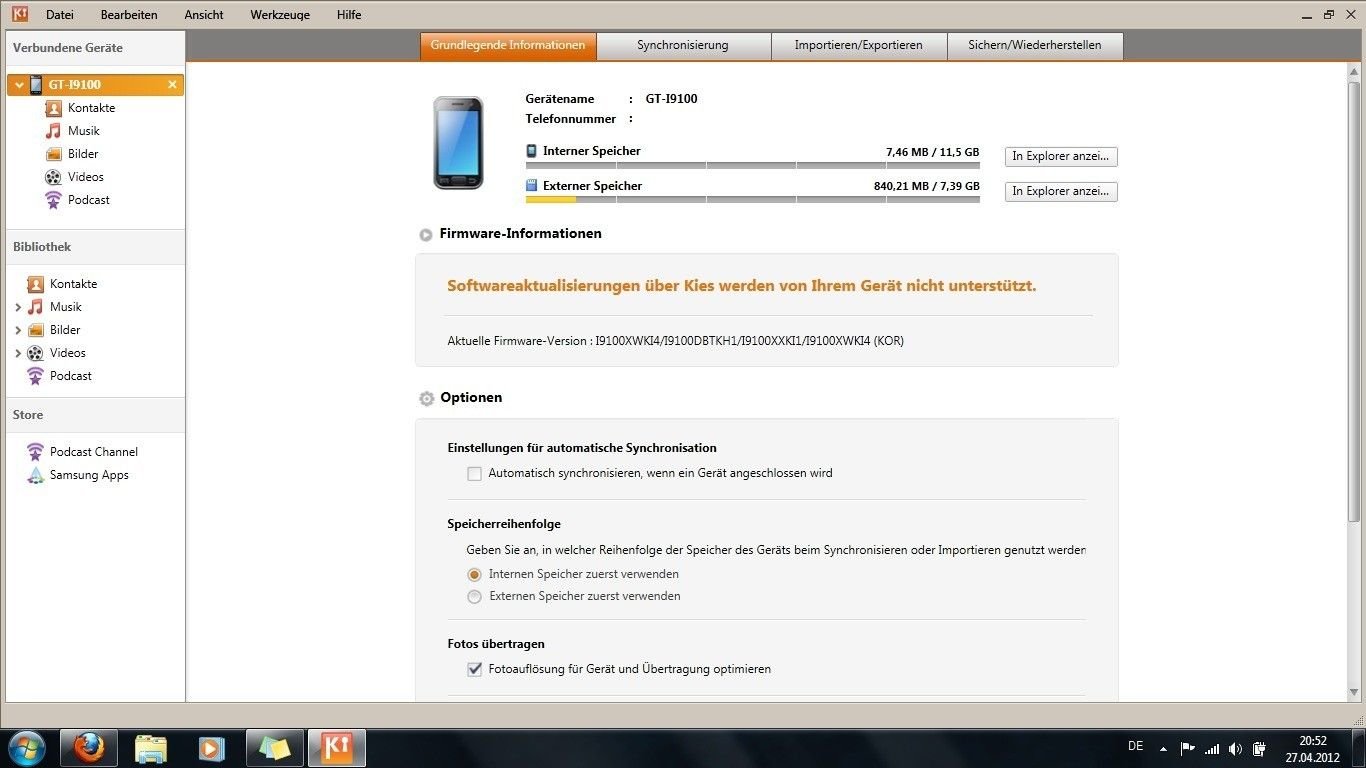The image size is (1366, 768).
Task: Disconnect GT-I9100 with X button
Action: pyautogui.click(x=172, y=85)
